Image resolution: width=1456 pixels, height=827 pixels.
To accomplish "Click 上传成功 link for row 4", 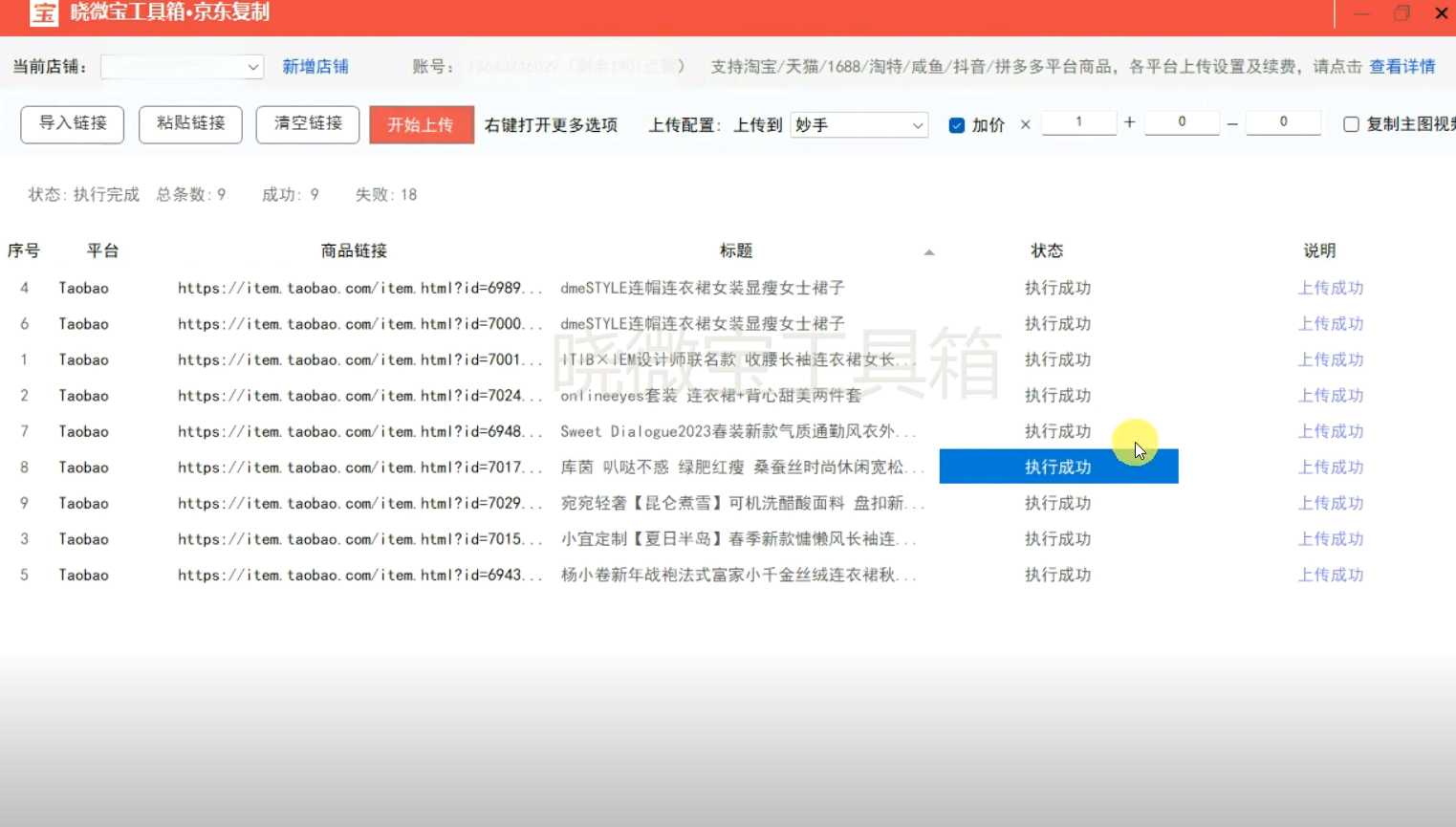I will pyautogui.click(x=1331, y=288).
